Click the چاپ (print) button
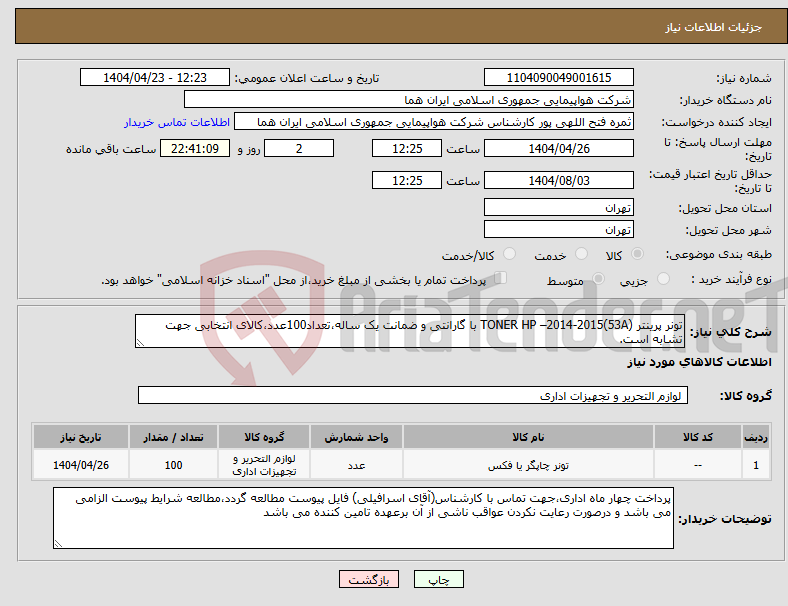This screenshot has height=606, width=788. pos(438,579)
